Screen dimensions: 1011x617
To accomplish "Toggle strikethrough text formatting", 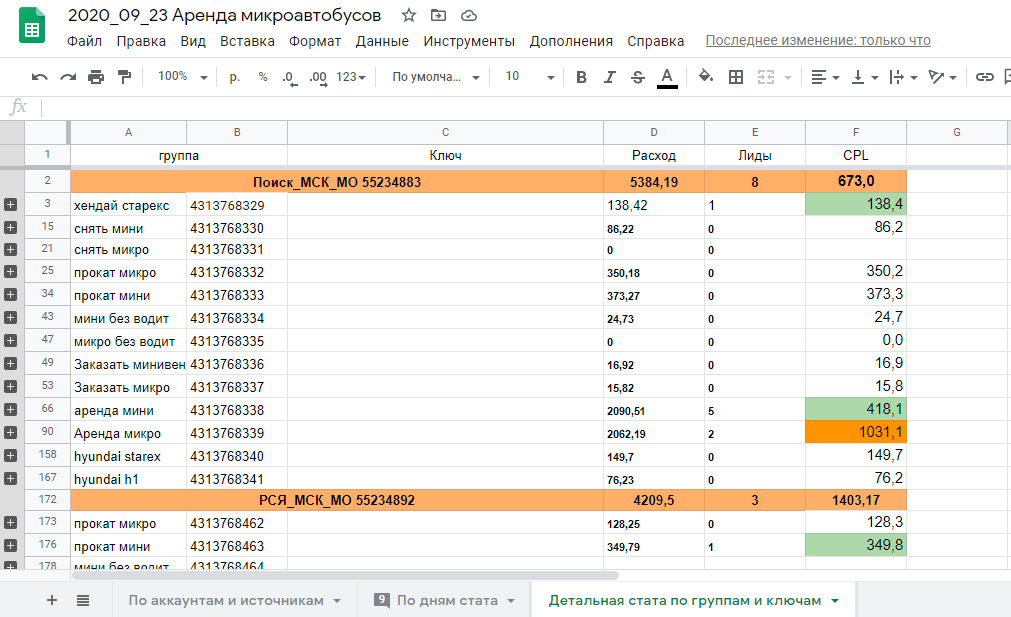I will [638, 77].
